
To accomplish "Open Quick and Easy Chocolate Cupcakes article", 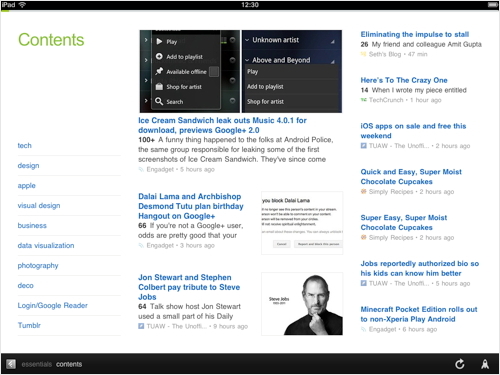I will pyautogui.click(x=411, y=177).
